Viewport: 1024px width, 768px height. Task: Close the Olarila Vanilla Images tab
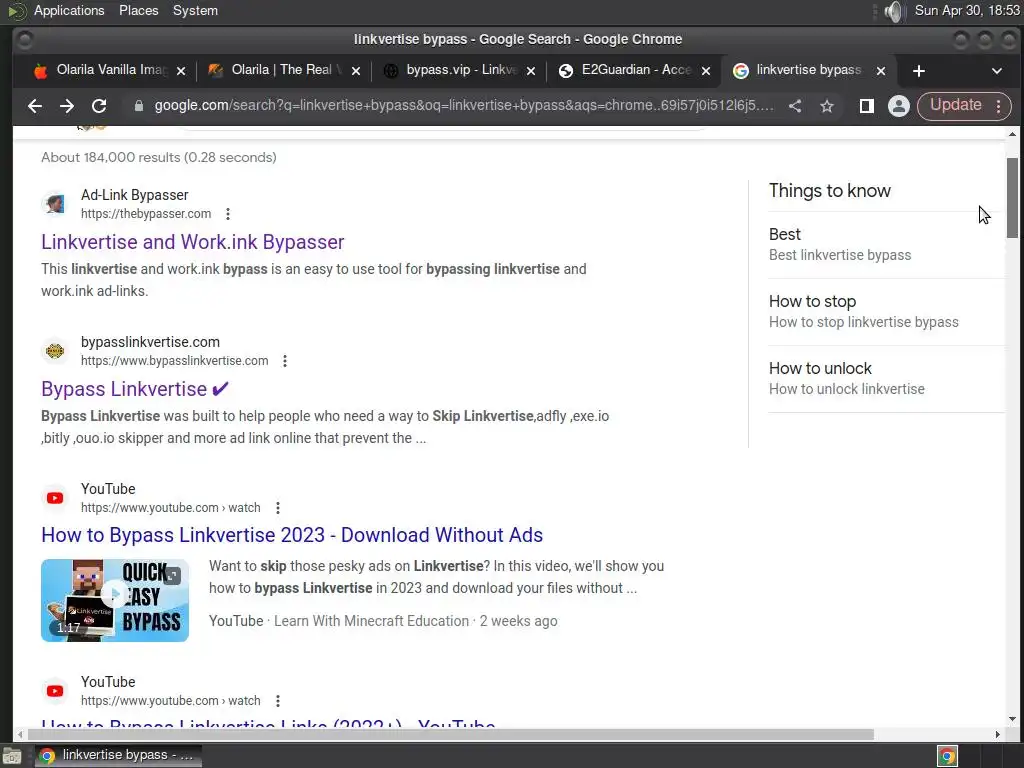coord(181,71)
